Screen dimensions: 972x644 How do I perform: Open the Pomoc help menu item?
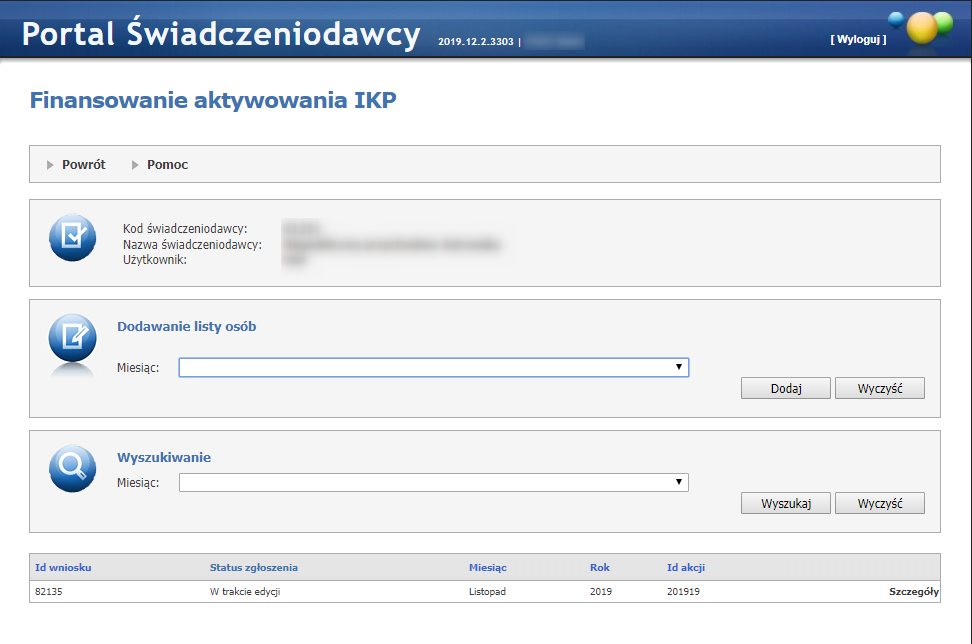[167, 165]
